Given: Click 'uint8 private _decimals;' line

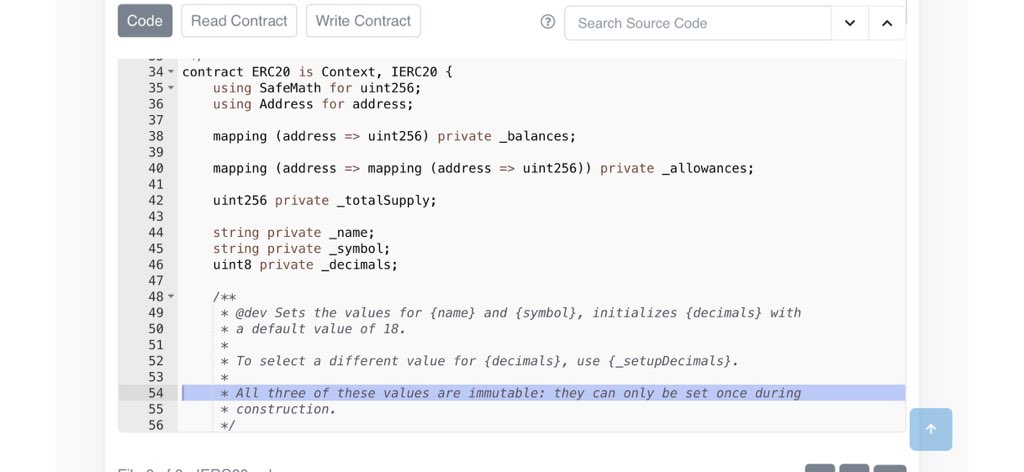Looking at the screenshot, I should [305, 264].
